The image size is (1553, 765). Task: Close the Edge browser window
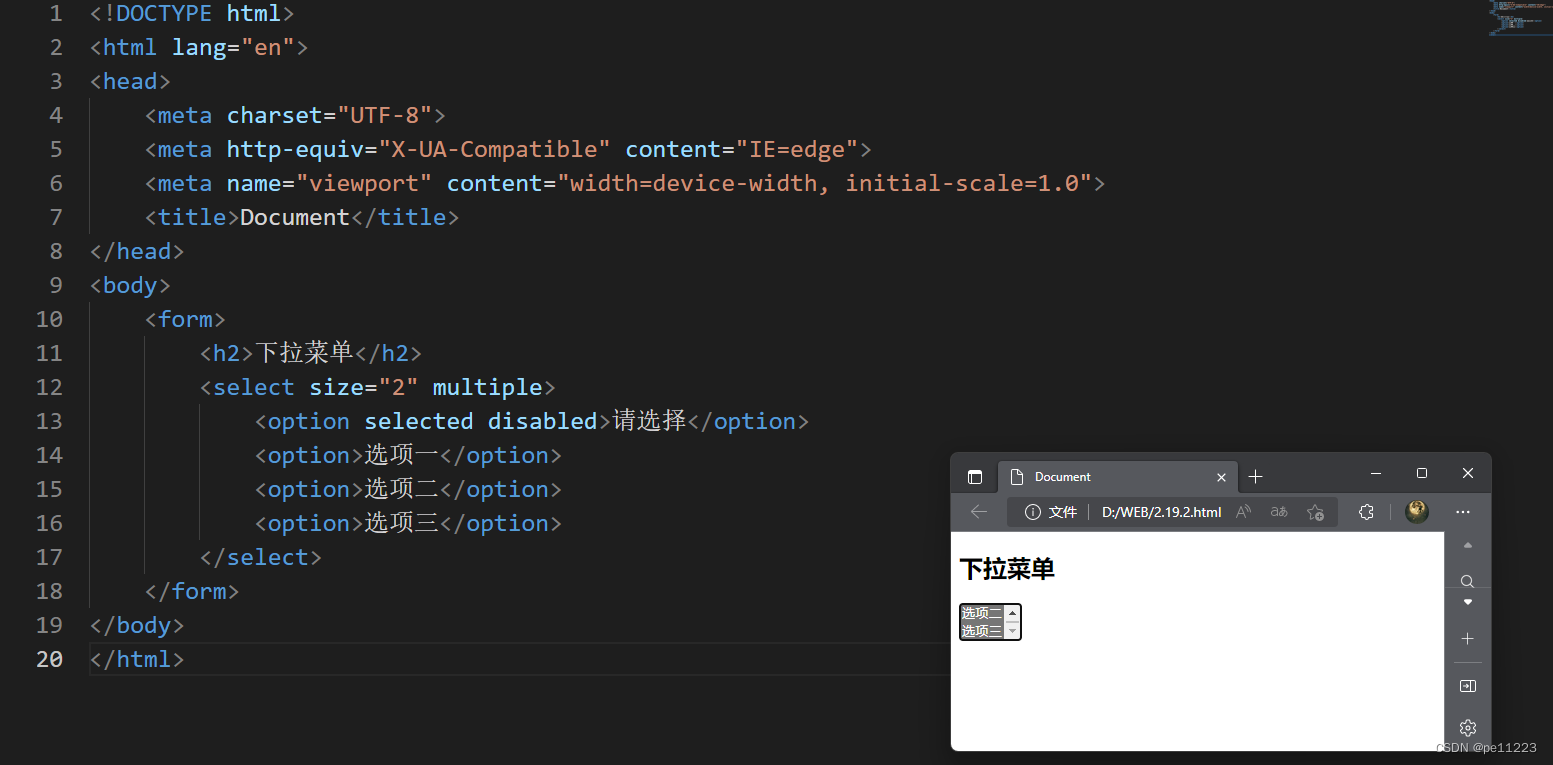(x=1468, y=473)
